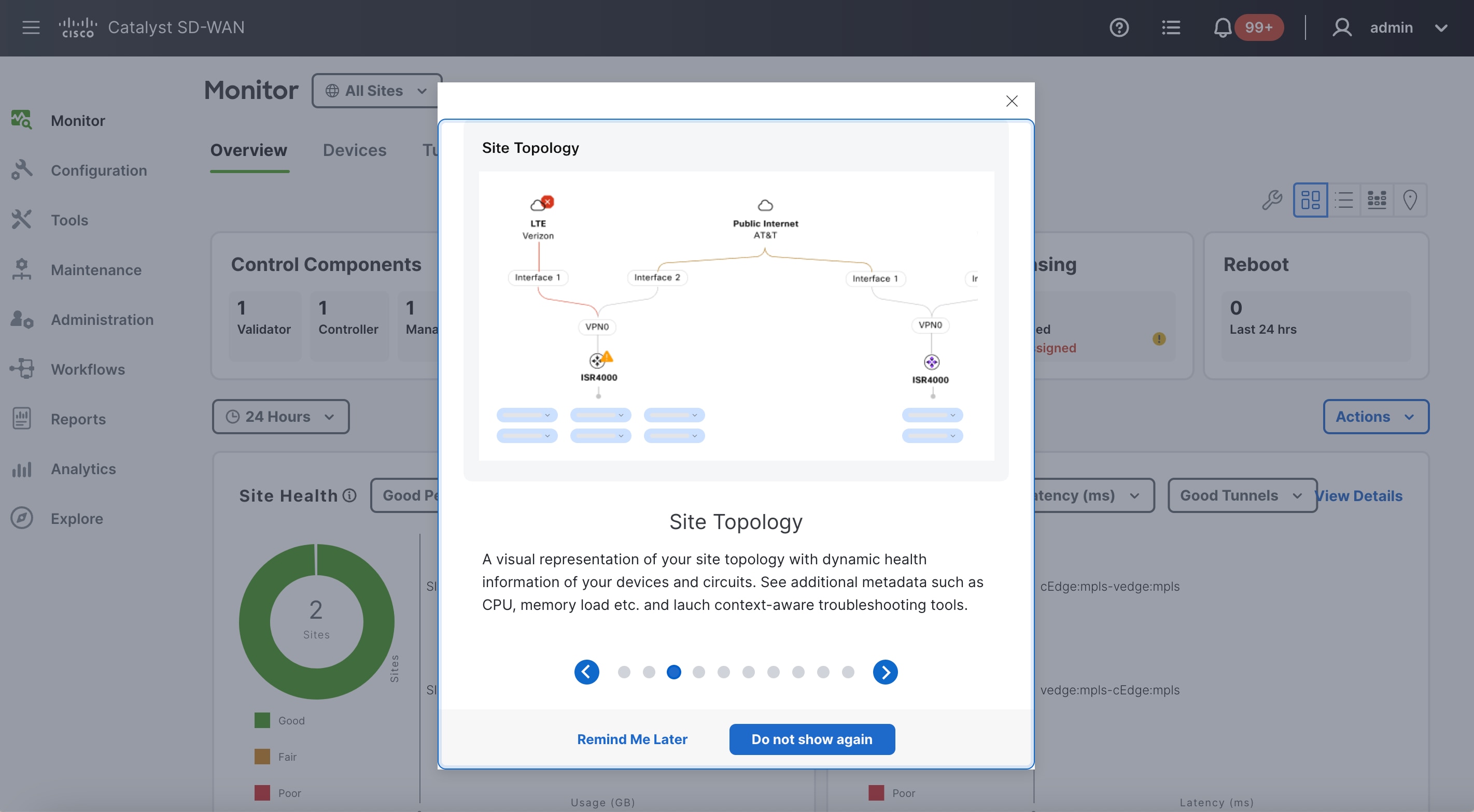Click the Analytics sidebar icon
Screen dimensions: 1474x812
22,469
